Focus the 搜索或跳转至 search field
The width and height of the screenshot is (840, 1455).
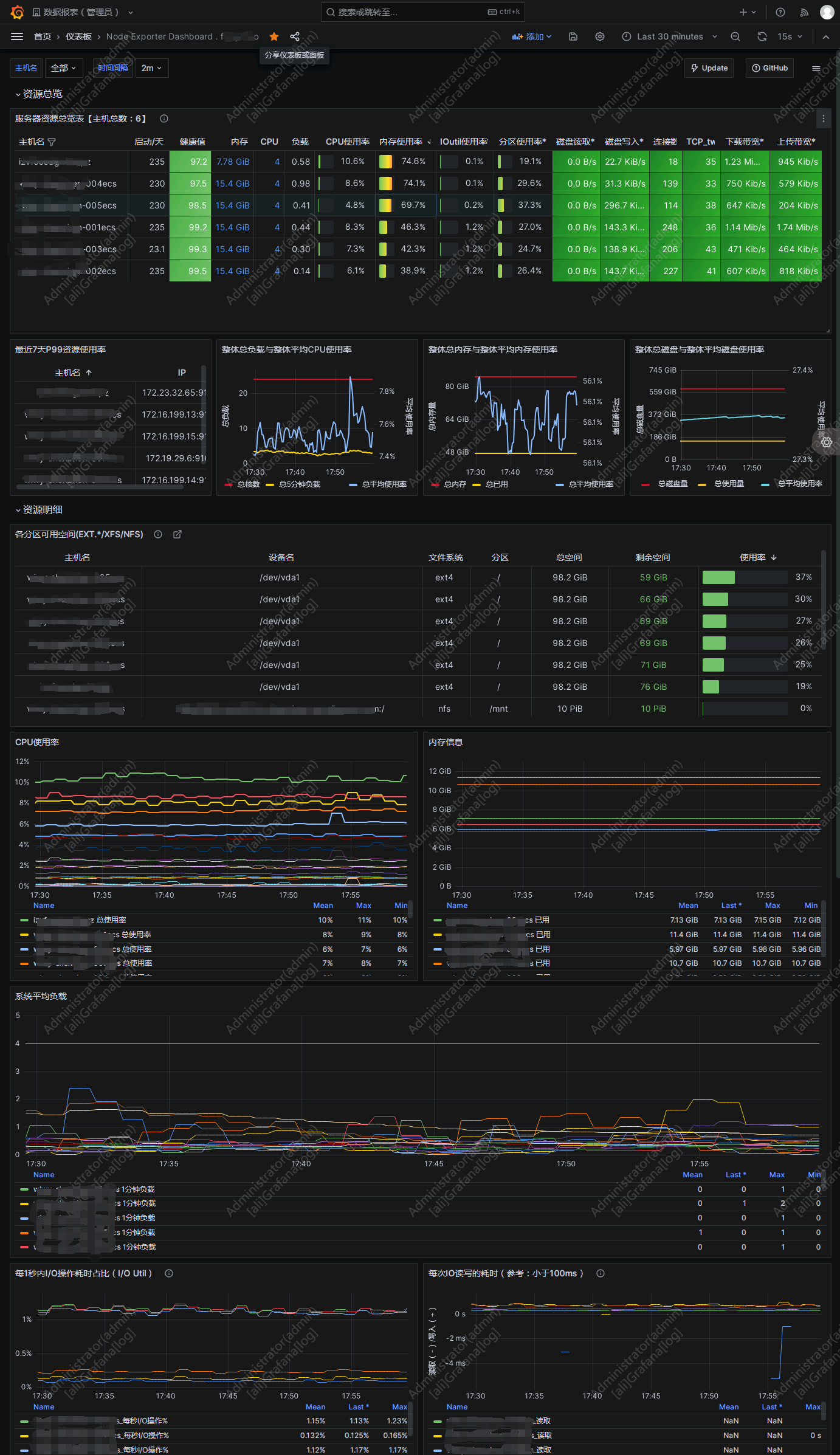[423, 12]
